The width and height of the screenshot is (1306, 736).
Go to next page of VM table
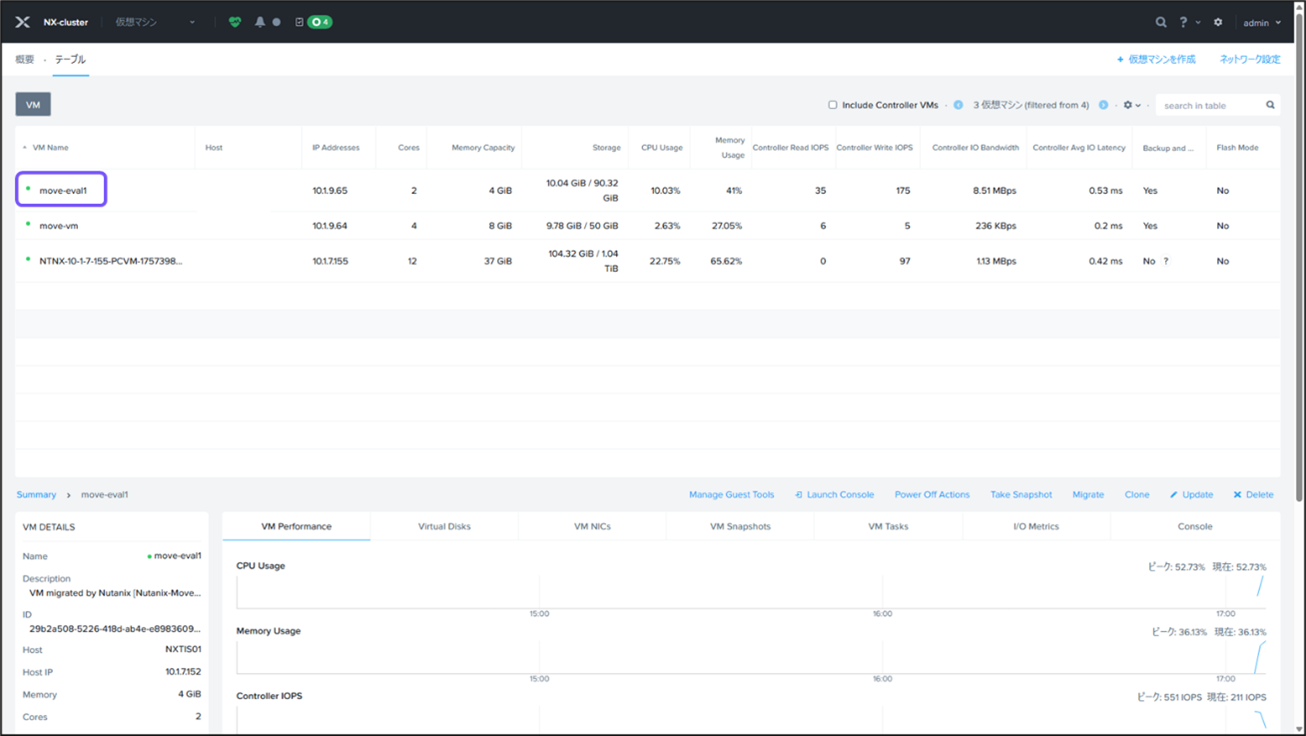(1103, 105)
